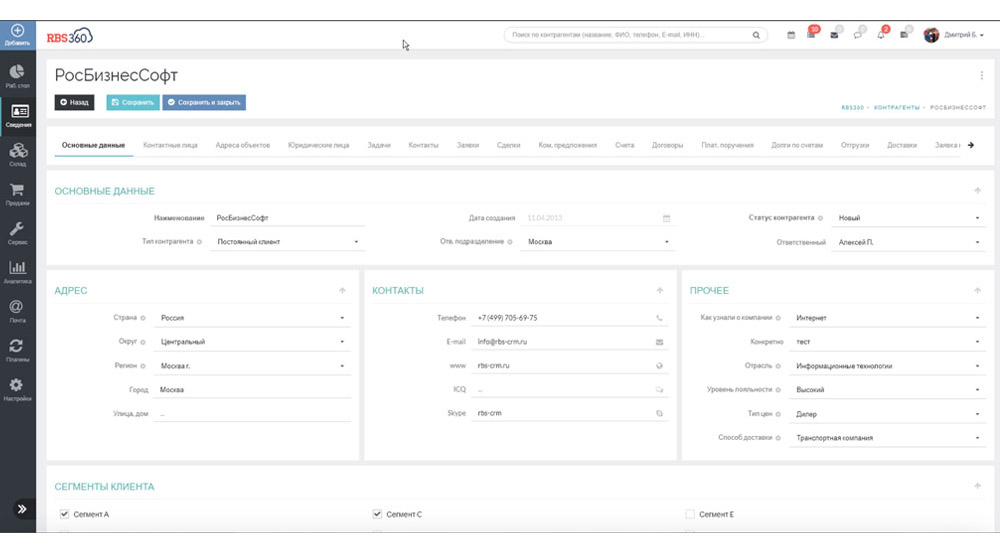The image size is (1000, 554).
Task: Switch to the Контактные лица tab
Action: (170, 145)
